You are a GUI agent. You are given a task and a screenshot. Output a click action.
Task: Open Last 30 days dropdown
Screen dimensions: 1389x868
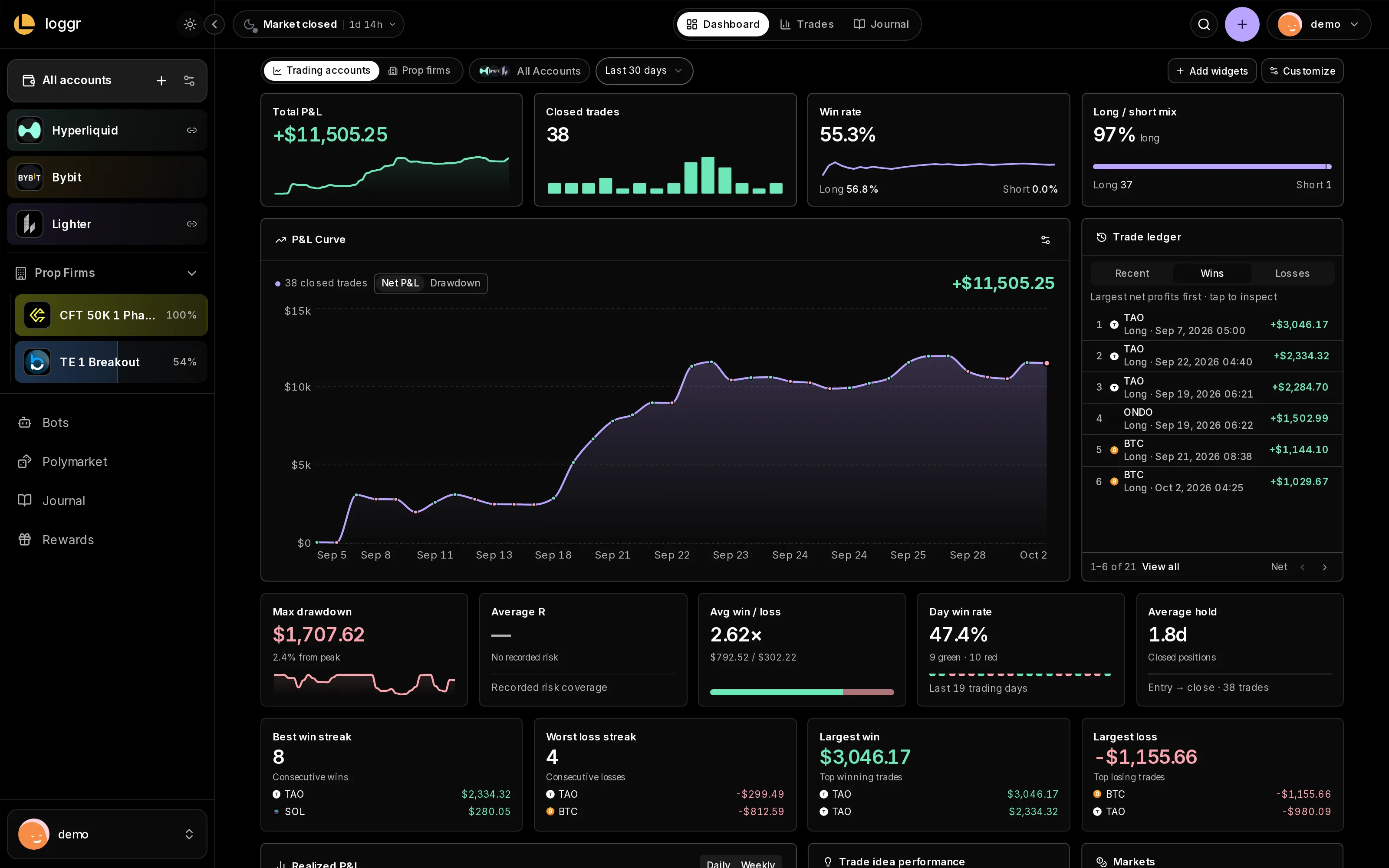[x=644, y=71]
